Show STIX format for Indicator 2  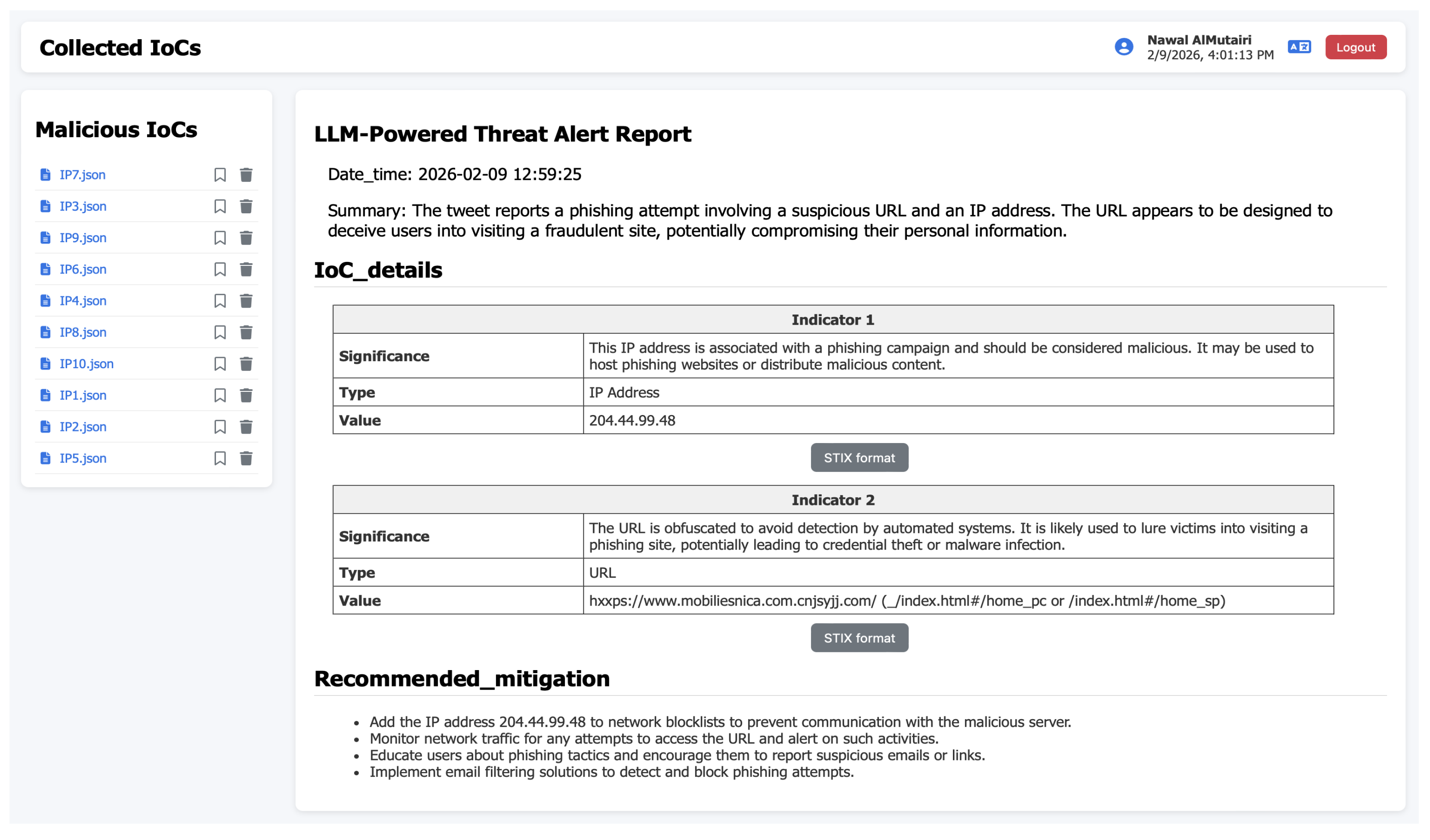[859, 638]
